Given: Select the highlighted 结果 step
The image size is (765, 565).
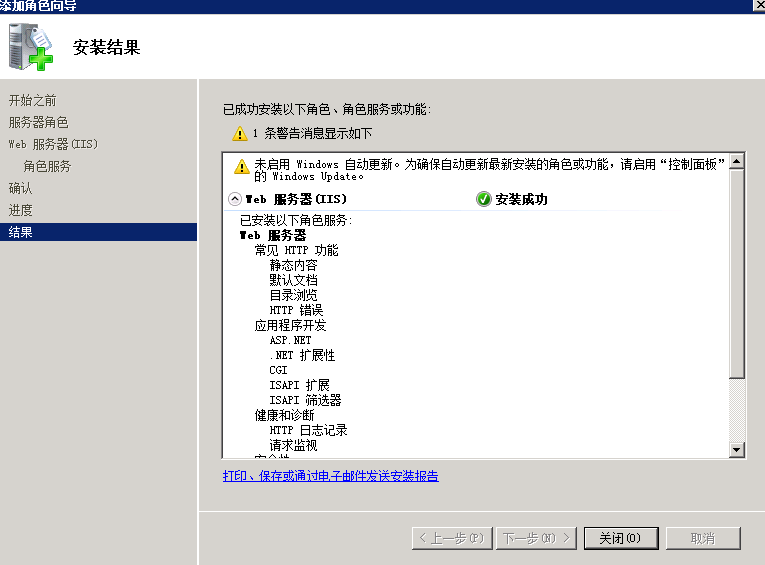Looking at the screenshot, I should [x=21, y=232].
